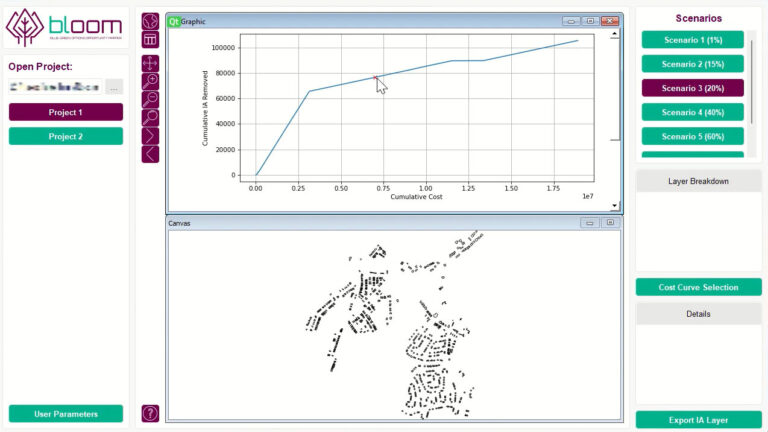Select the zoom in magnifier tool
This screenshot has height=432, width=768.
click(150, 81)
